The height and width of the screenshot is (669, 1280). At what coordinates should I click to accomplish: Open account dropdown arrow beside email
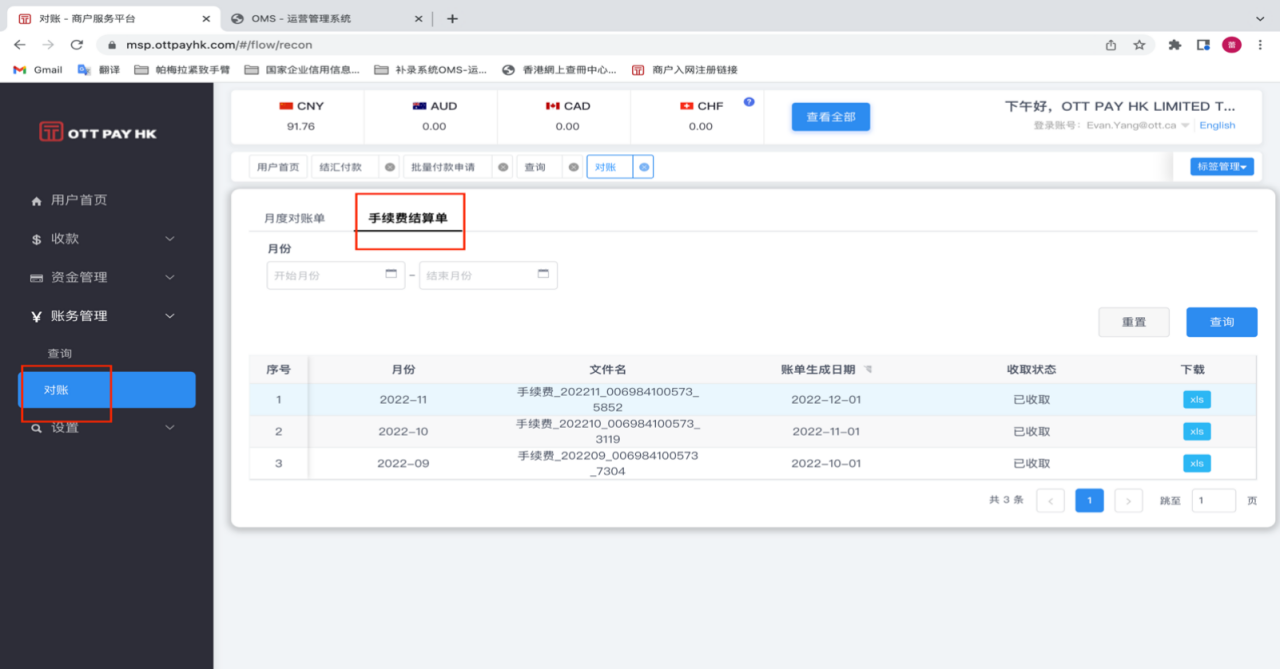[1185, 125]
